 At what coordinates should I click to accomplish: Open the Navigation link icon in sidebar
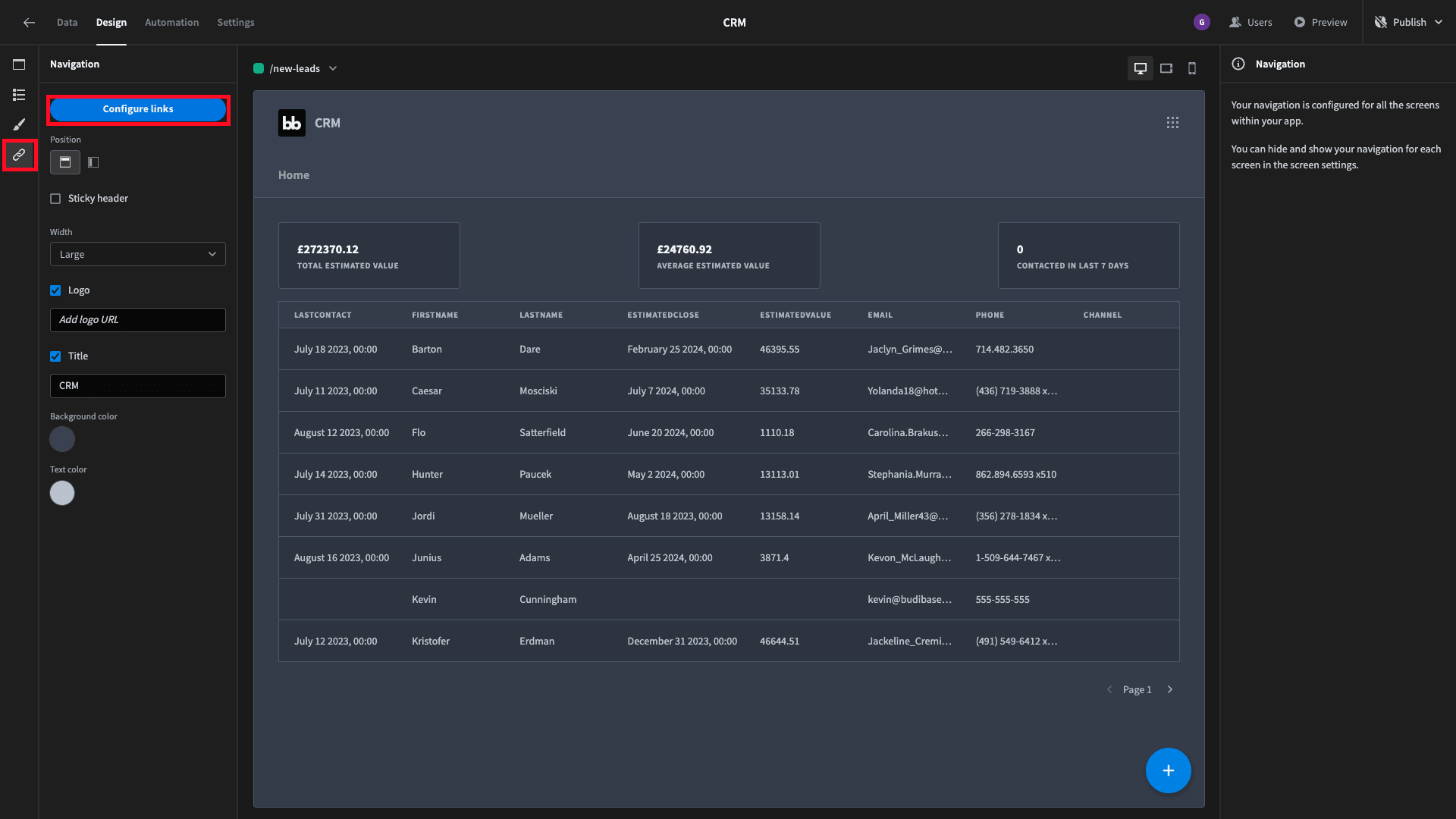tap(19, 155)
